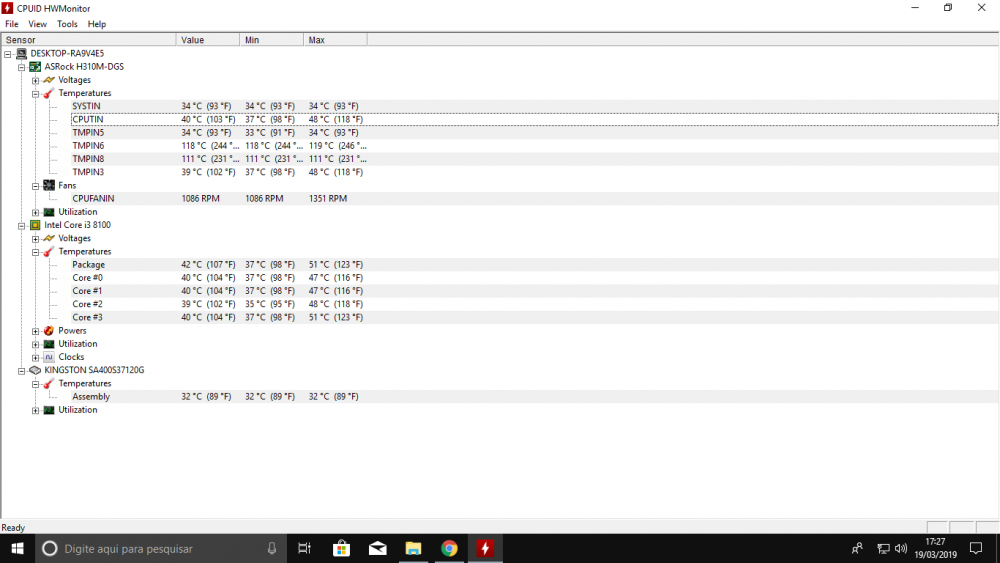1000x563 pixels.
Task: Select the TMPIN6 temperature row
Action: pyautogui.click(x=88, y=146)
